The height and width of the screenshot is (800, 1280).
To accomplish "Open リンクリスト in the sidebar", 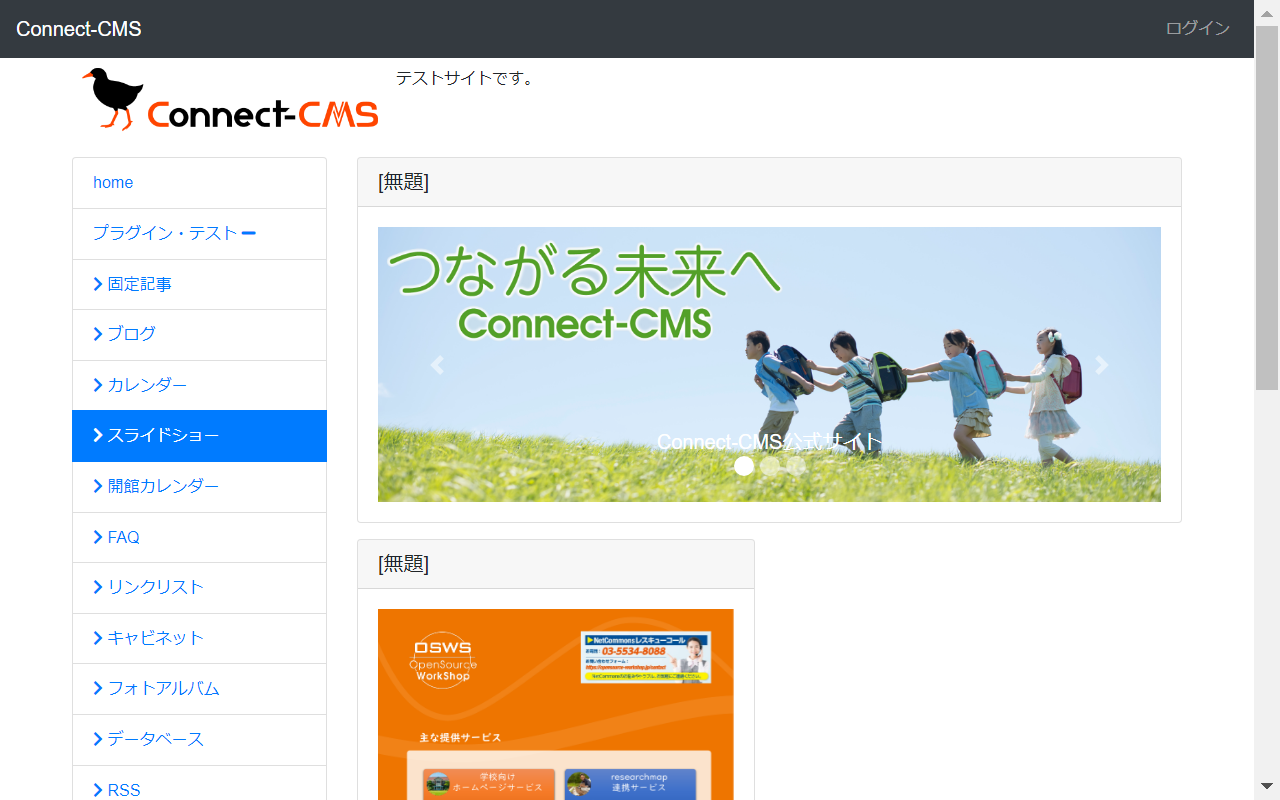I will coord(199,588).
